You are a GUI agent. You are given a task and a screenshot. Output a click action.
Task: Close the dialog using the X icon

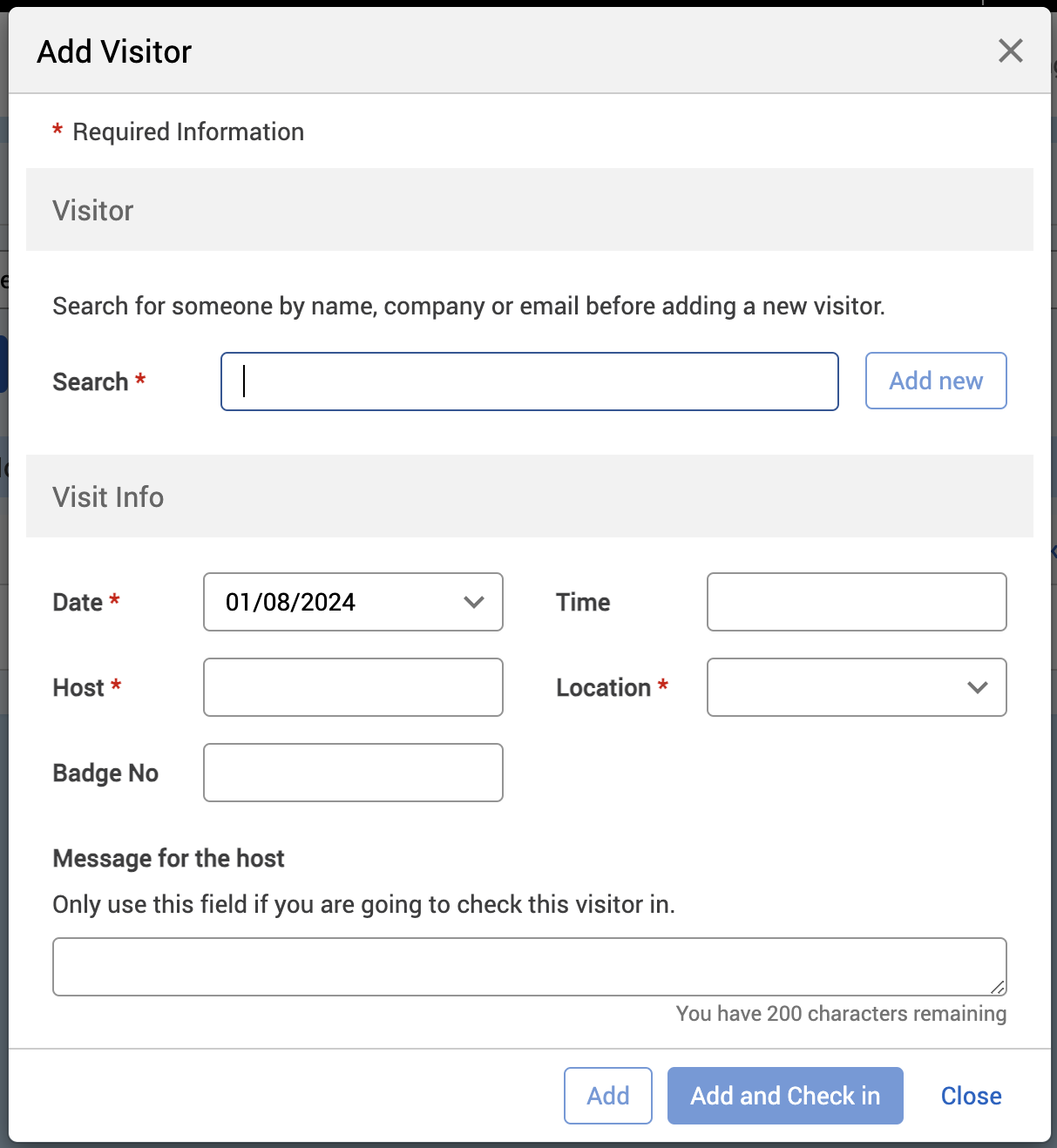[x=1010, y=51]
